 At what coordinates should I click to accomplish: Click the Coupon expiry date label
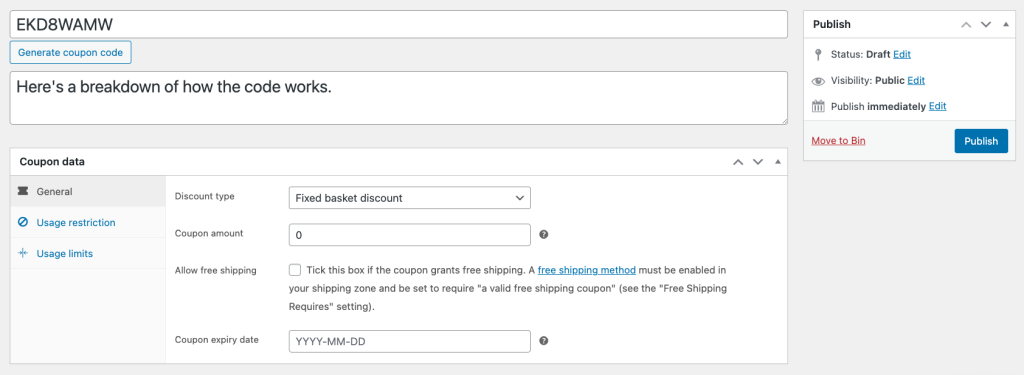coord(217,339)
